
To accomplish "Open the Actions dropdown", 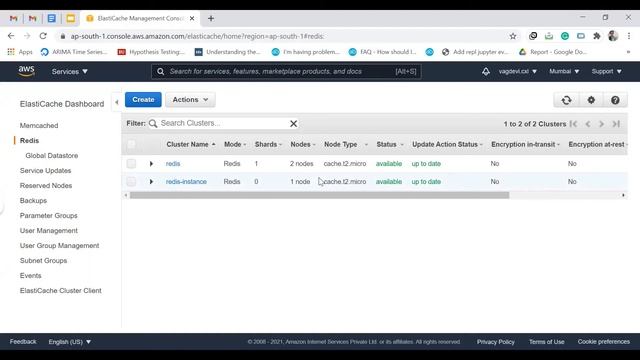I will click(190, 100).
